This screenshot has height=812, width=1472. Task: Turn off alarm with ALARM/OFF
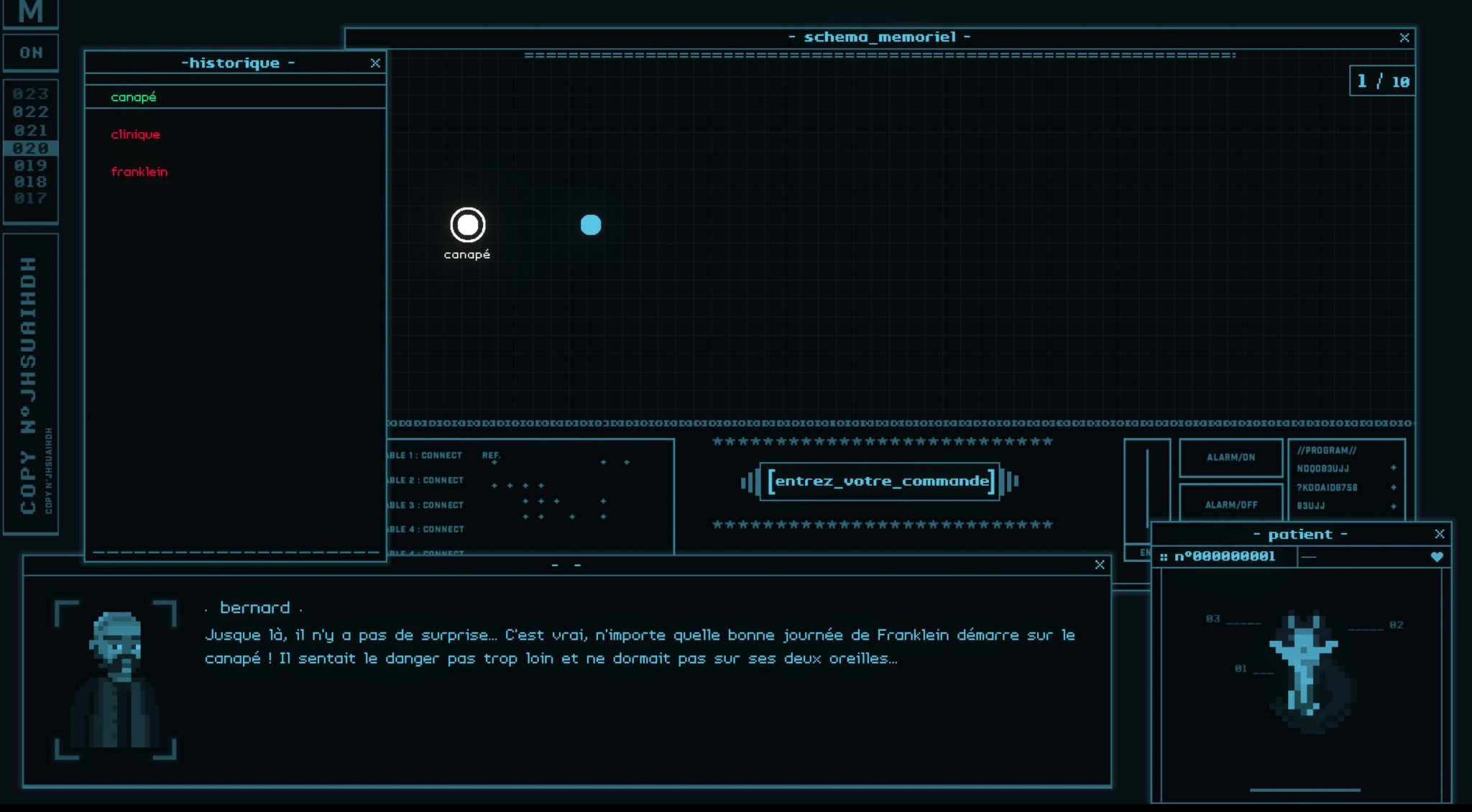coord(1230,504)
